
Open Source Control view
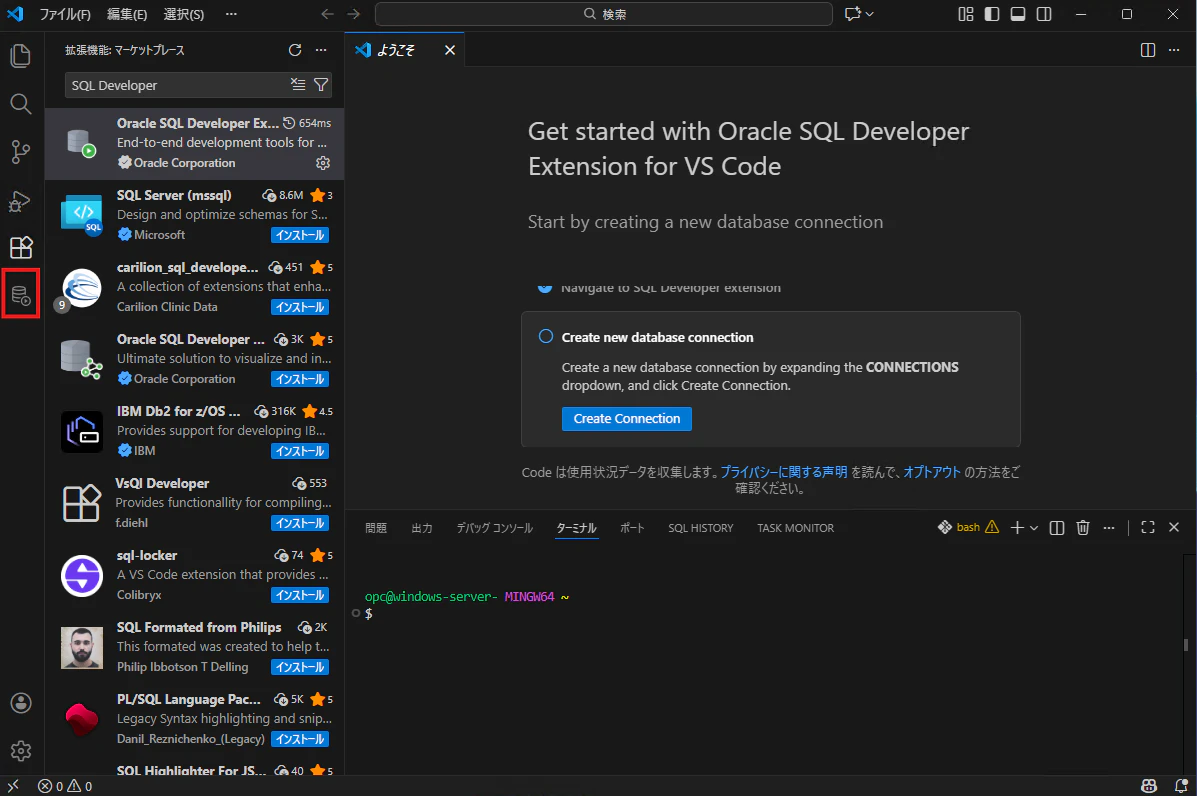coord(21,152)
